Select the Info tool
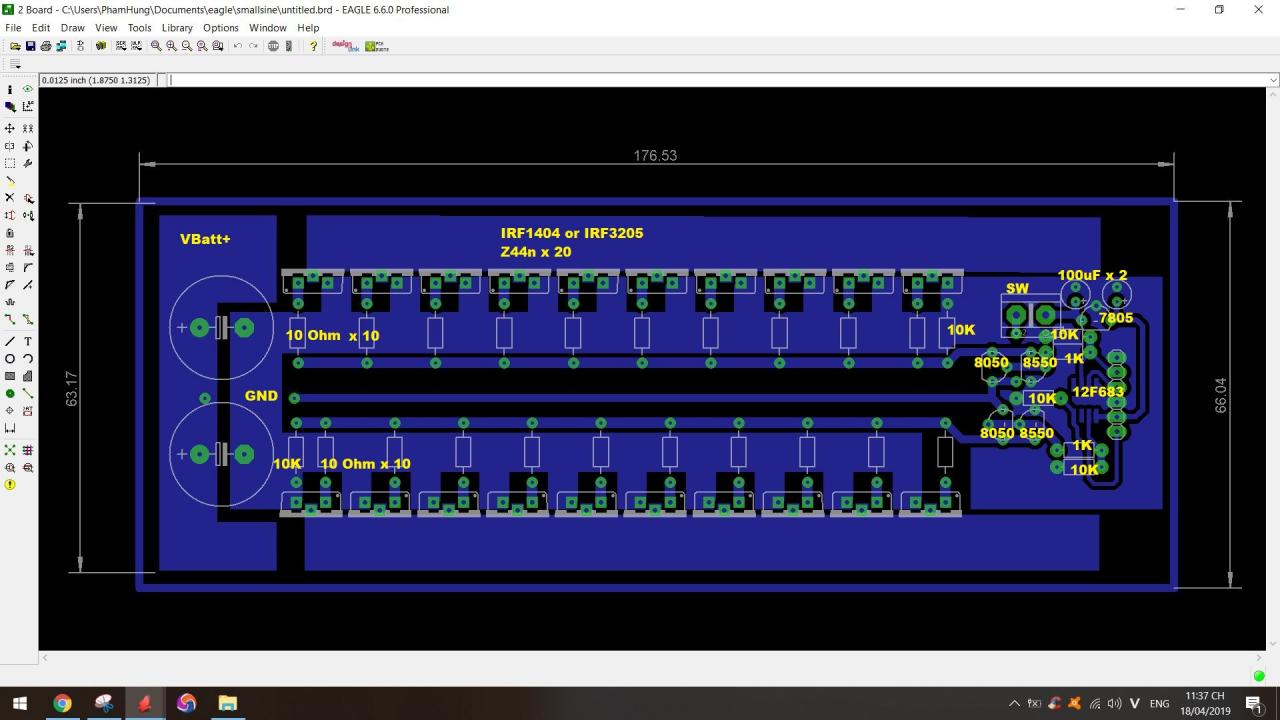 coord(10,90)
